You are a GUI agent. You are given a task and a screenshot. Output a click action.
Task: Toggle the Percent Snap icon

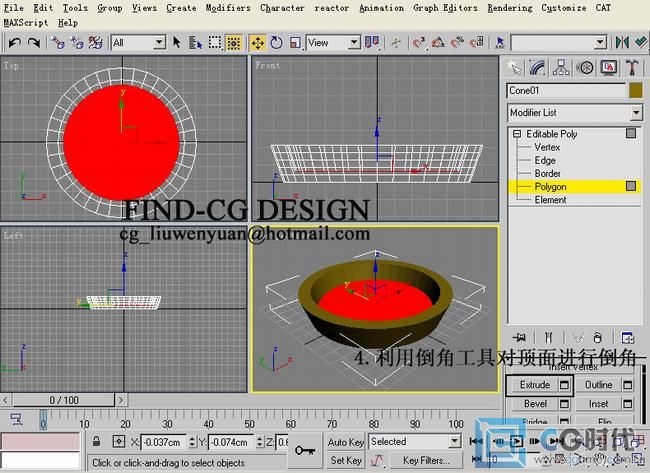click(457, 42)
